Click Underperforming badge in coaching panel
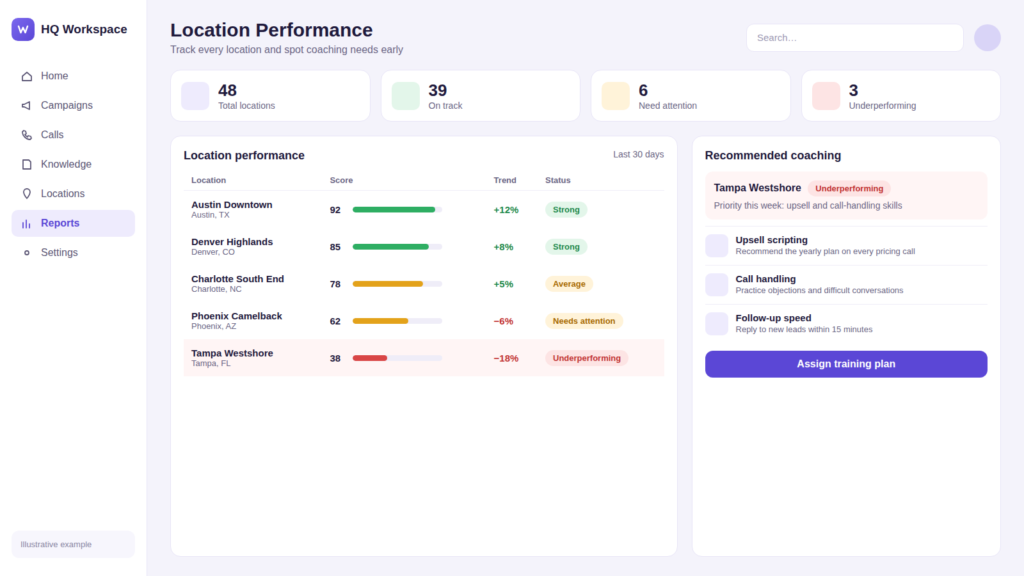Viewport: 1024px width, 576px height. pos(849,189)
